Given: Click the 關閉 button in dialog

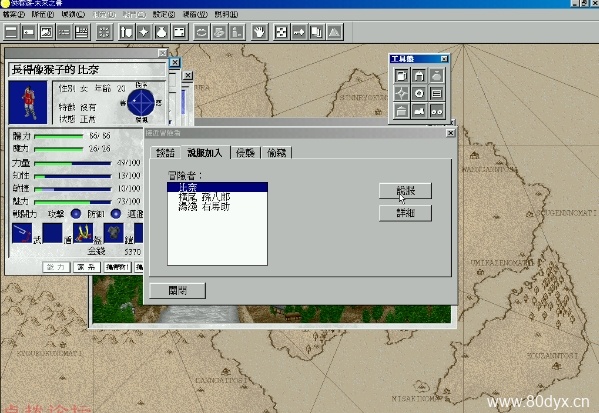Looking at the screenshot, I should 178,291.
